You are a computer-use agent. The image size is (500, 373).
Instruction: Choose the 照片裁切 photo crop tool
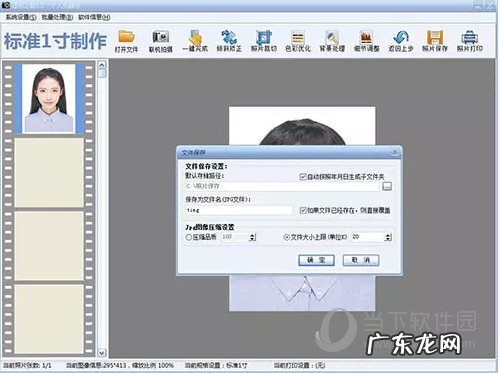click(x=264, y=41)
